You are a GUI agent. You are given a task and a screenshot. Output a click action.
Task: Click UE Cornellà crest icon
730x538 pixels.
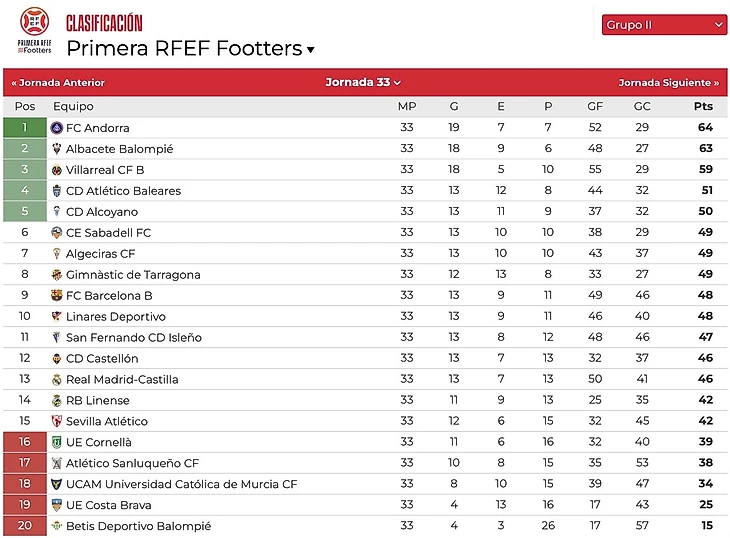[x=56, y=442]
